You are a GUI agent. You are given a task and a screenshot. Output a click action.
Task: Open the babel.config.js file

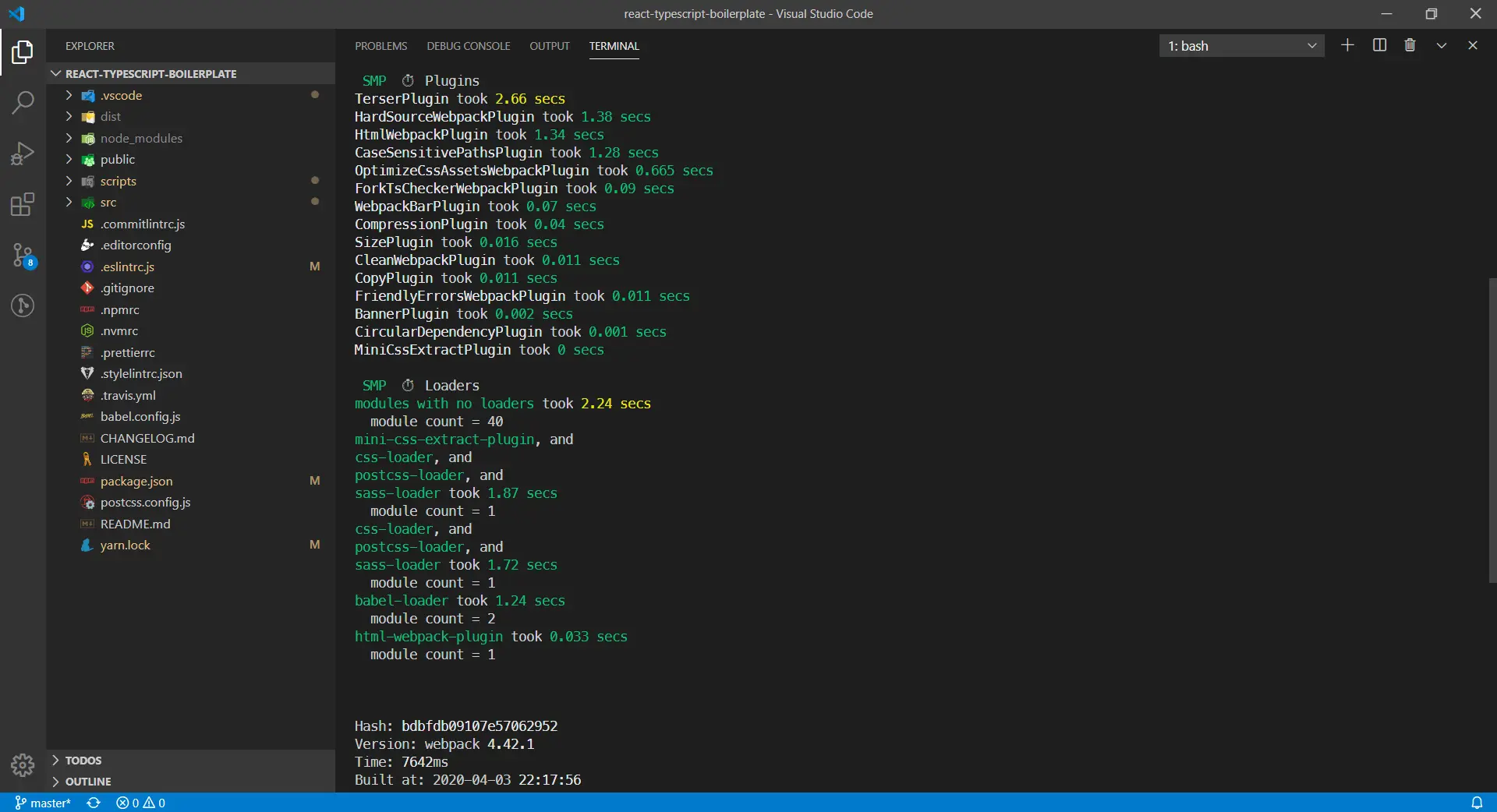[191, 416]
